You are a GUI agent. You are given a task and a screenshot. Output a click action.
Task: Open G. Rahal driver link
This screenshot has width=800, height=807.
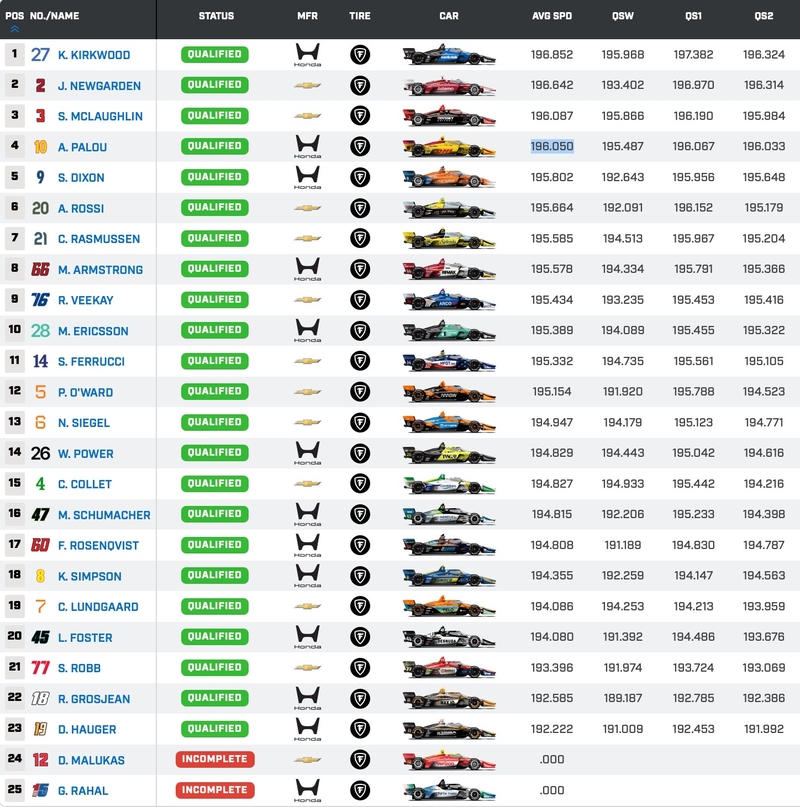83,791
